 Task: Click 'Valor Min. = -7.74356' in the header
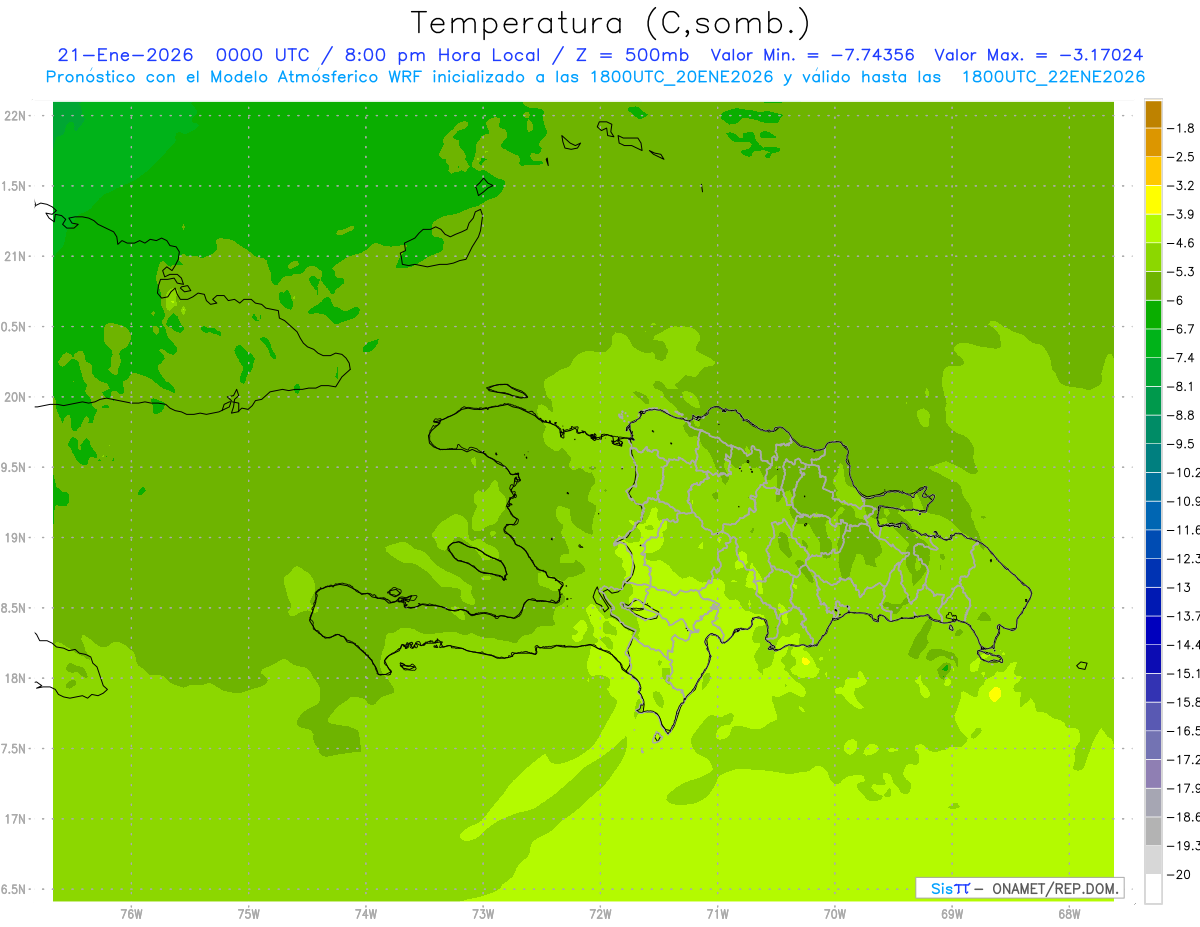(812, 56)
